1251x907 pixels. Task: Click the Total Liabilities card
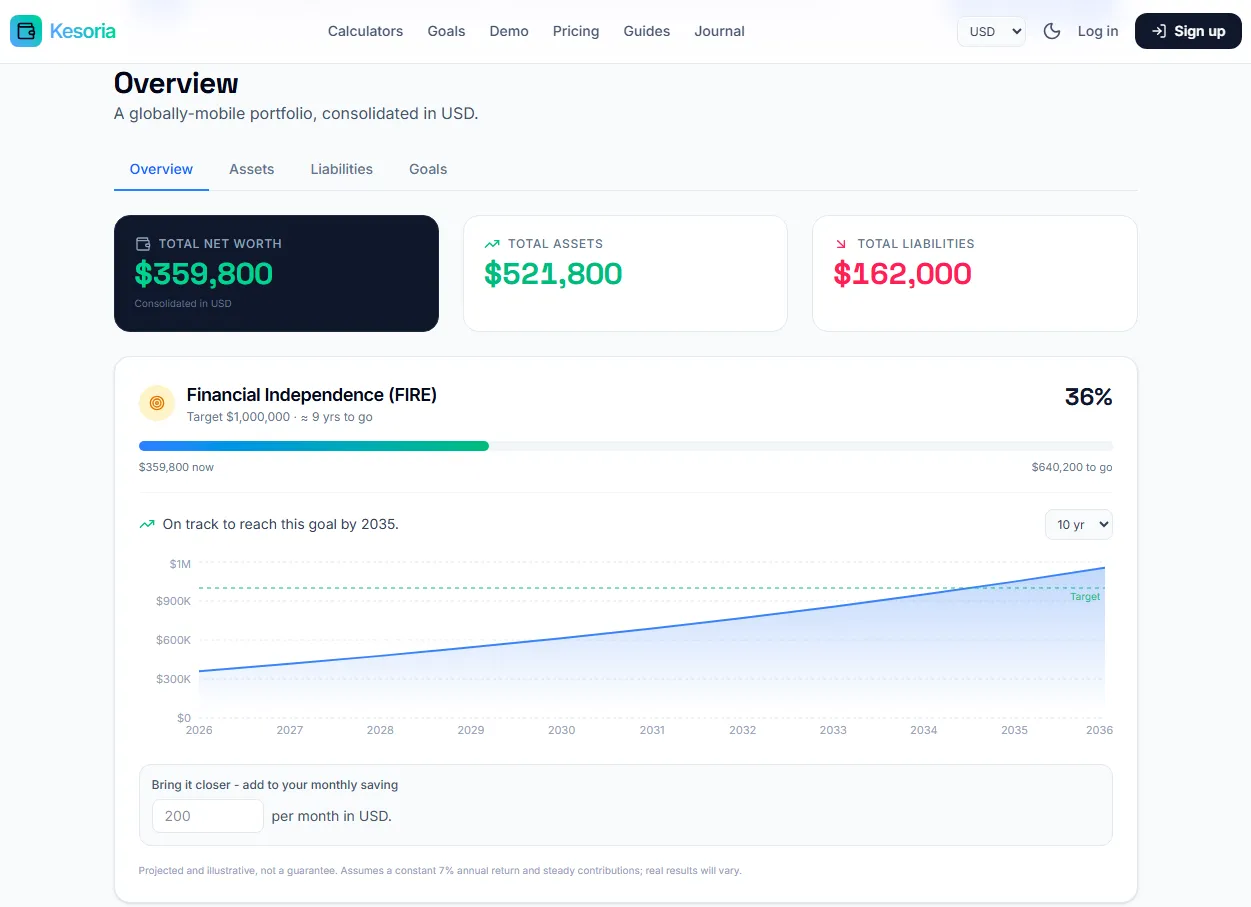(975, 273)
